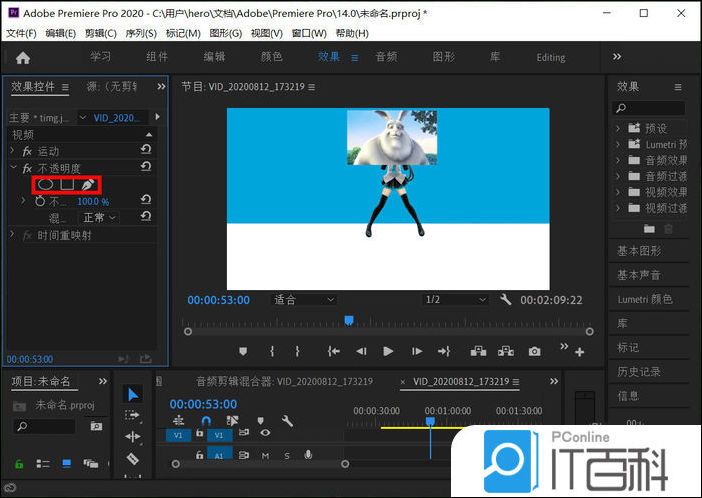
Task: Select the ellipse mask tool under opacity
Action: [x=46, y=185]
